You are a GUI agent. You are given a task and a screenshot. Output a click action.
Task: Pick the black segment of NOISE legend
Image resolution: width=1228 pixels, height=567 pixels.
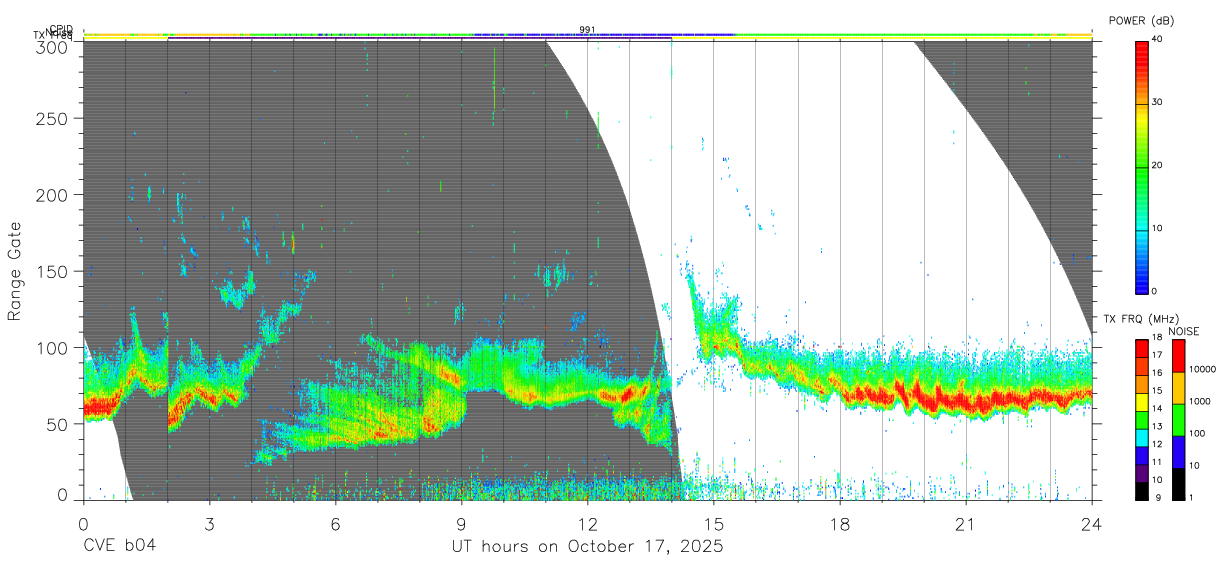[x=1177, y=483]
